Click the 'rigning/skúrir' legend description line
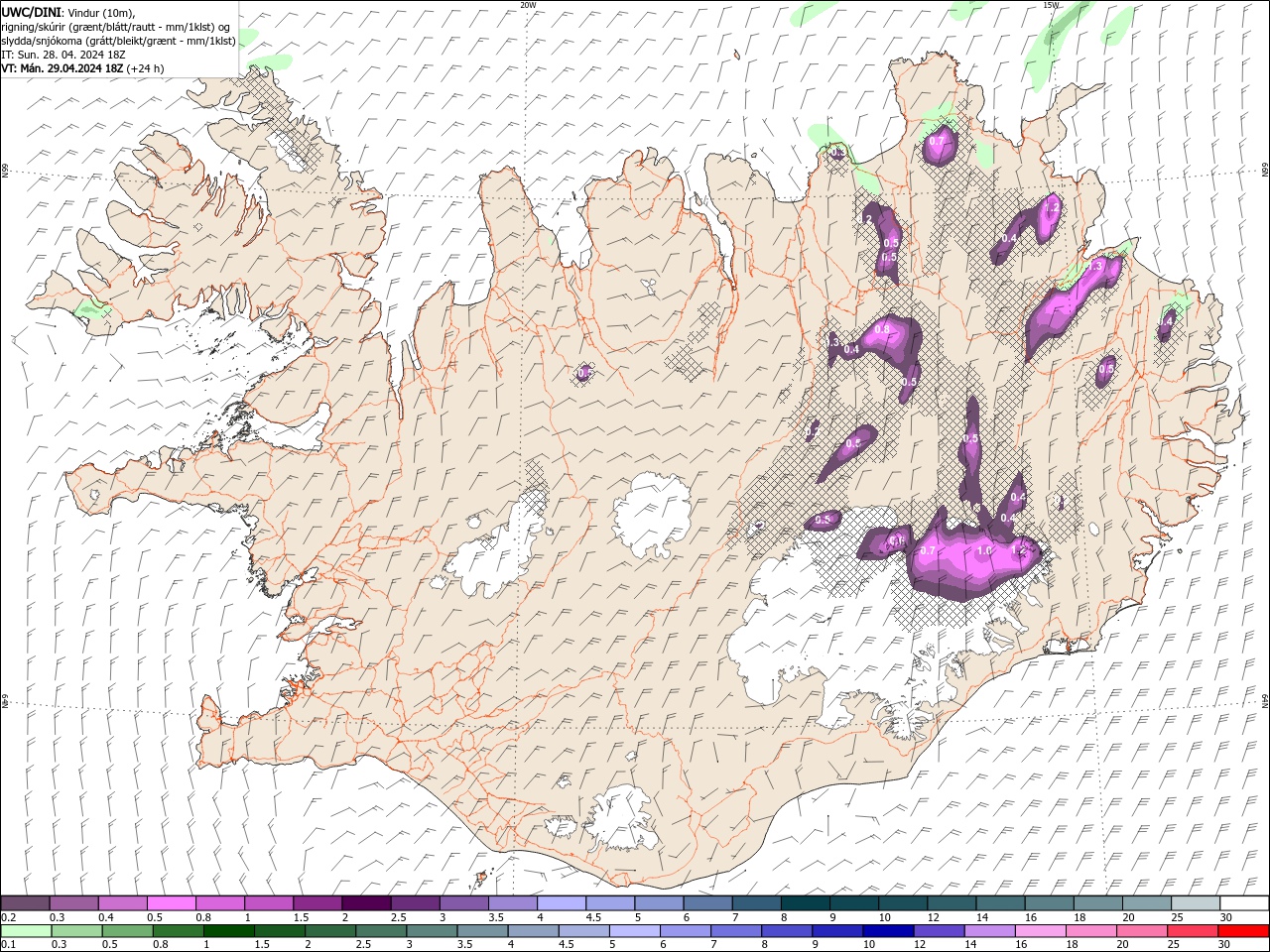The width and height of the screenshot is (1270, 952). [116, 27]
